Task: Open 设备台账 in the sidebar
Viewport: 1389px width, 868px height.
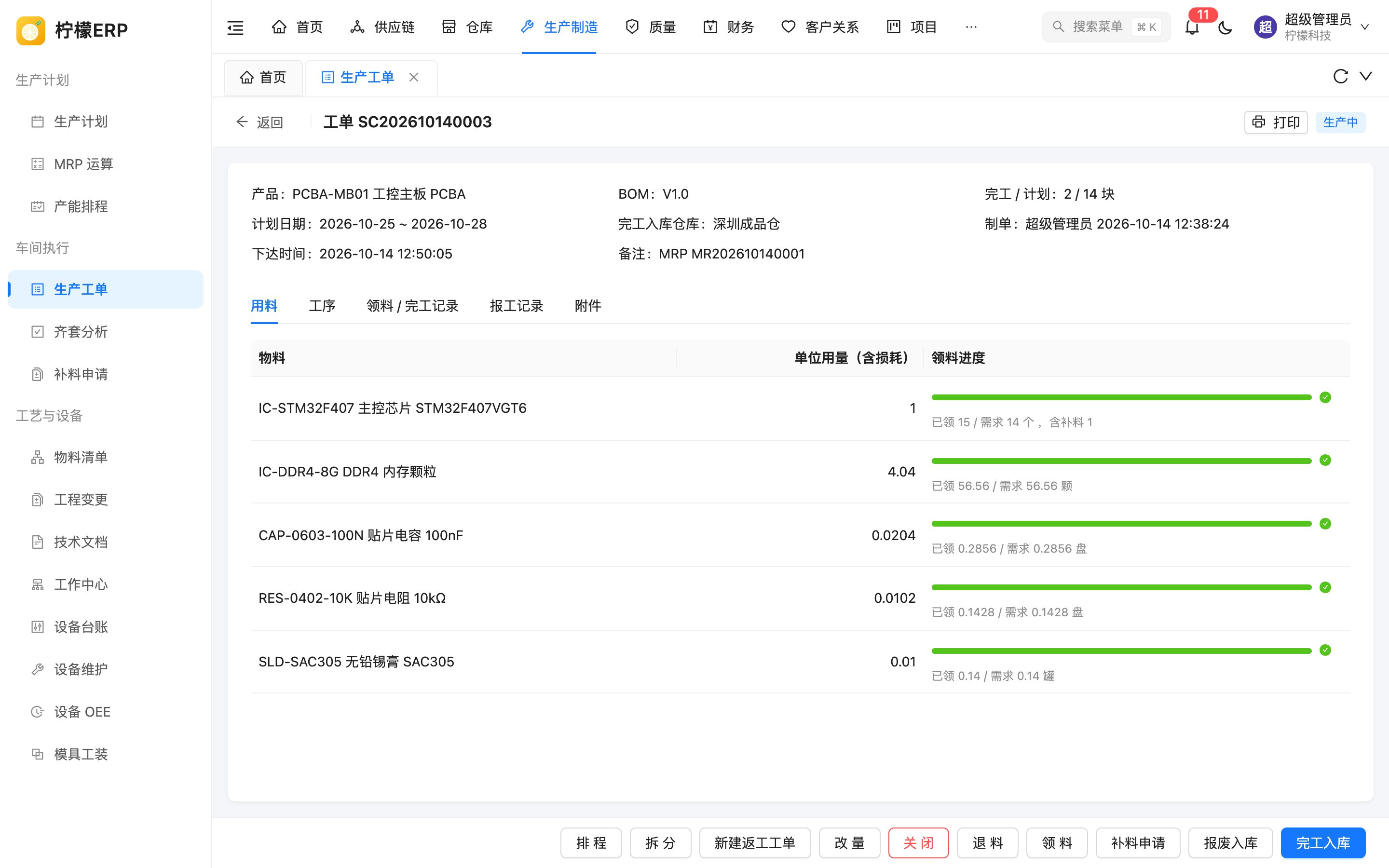Action: point(106,627)
